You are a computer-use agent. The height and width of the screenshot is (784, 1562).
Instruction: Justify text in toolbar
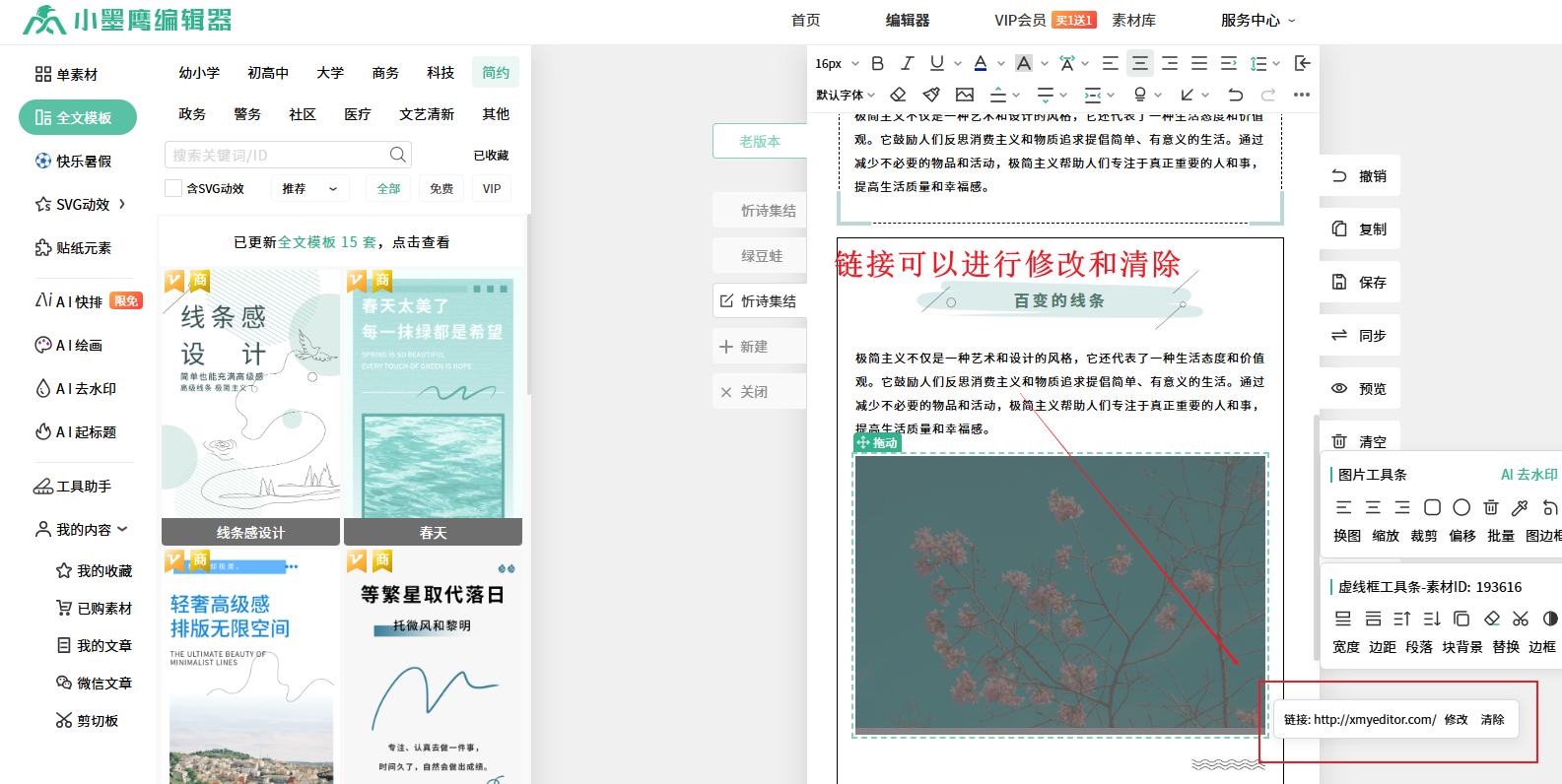click(1199, 63)
